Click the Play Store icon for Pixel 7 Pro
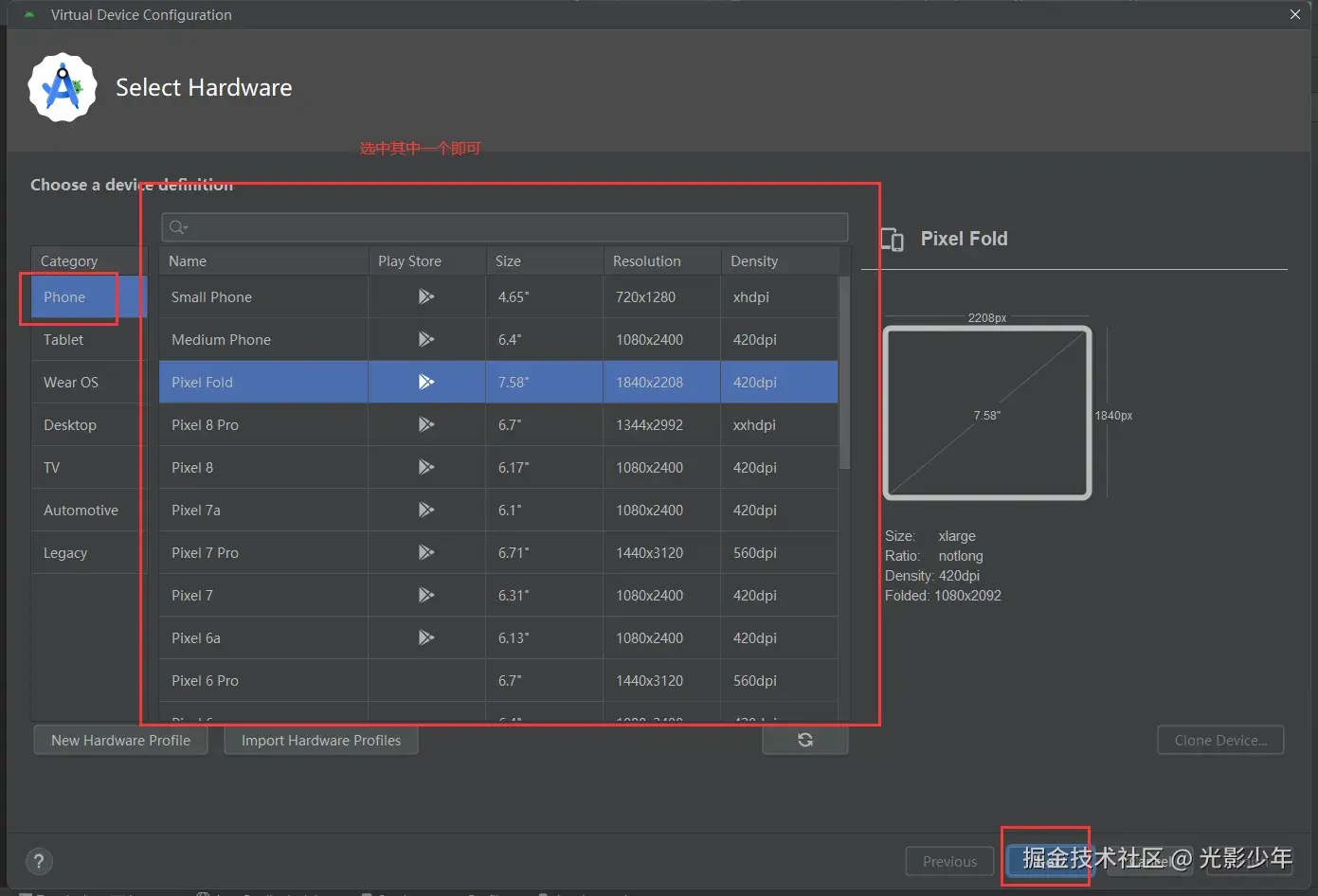Screen dimensions: 1318x896 click(x=426, y=552)
